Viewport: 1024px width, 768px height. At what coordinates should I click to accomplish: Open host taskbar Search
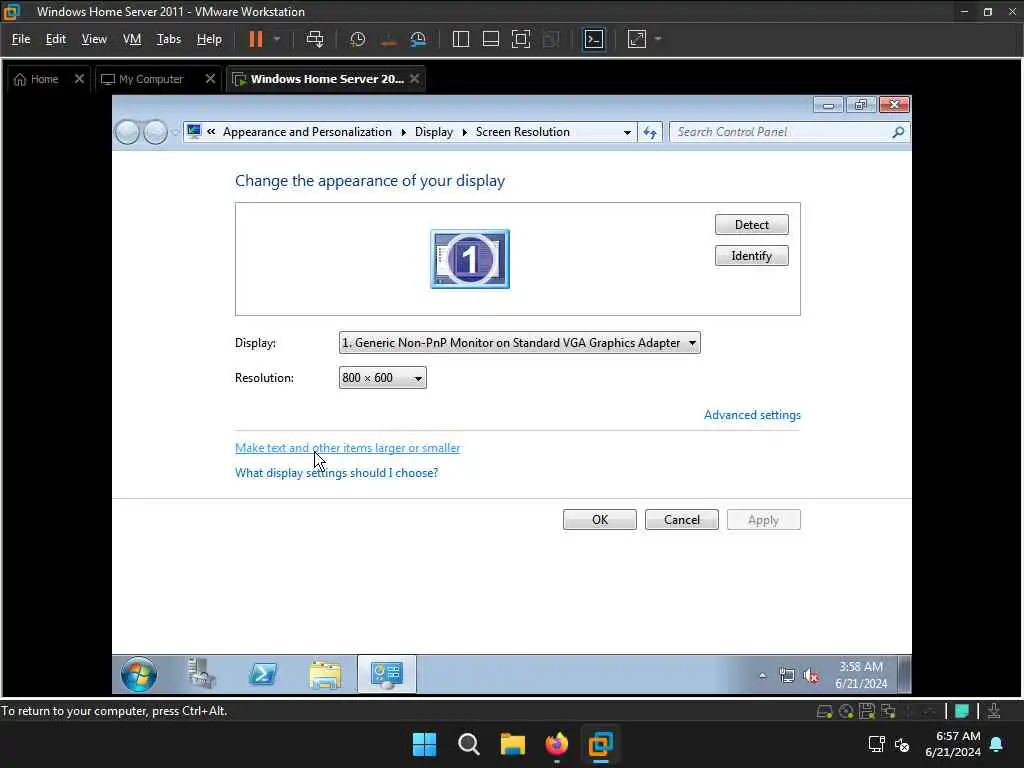[x=468, y=744]
